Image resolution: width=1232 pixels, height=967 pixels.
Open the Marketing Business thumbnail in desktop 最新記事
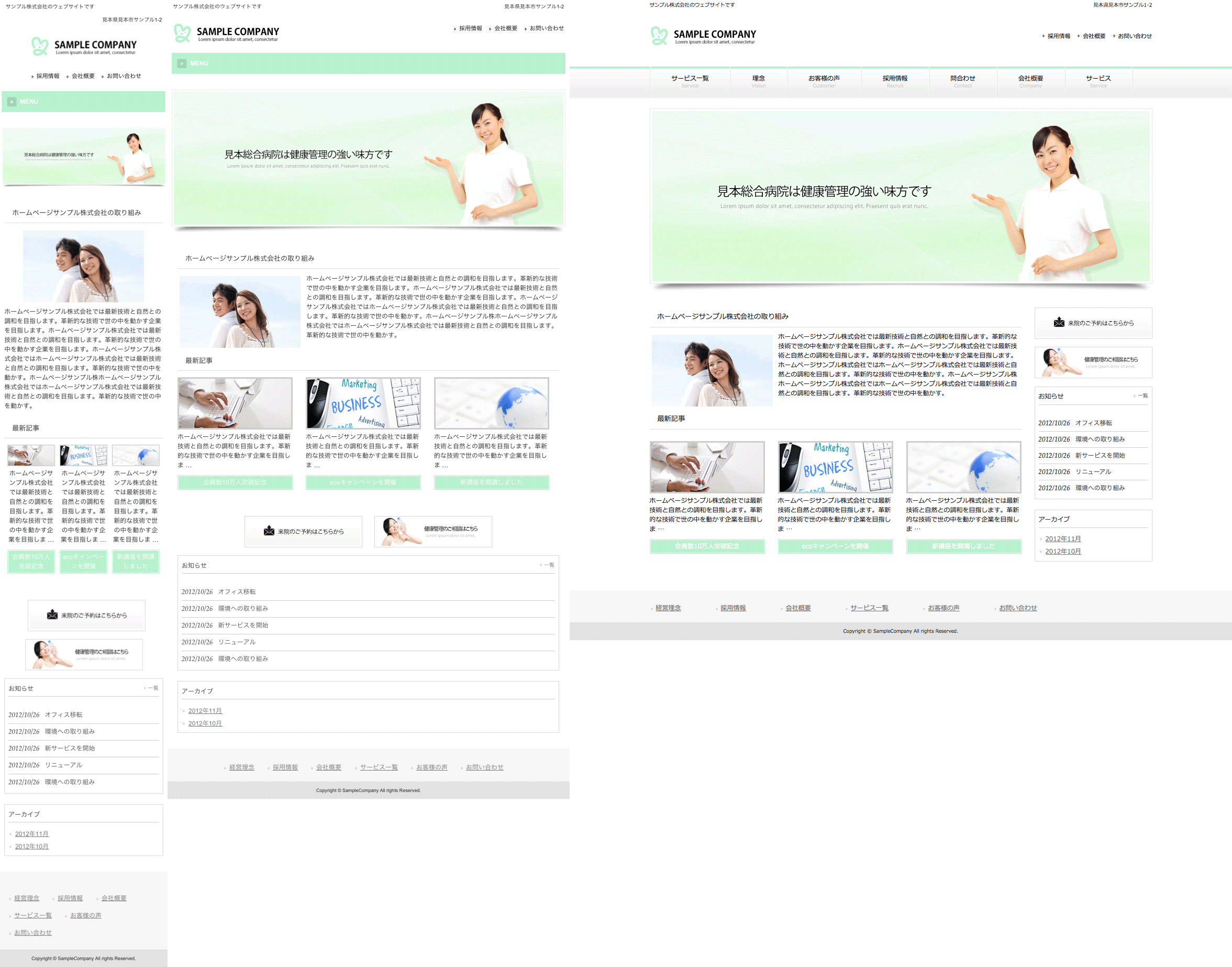point(835,467)
